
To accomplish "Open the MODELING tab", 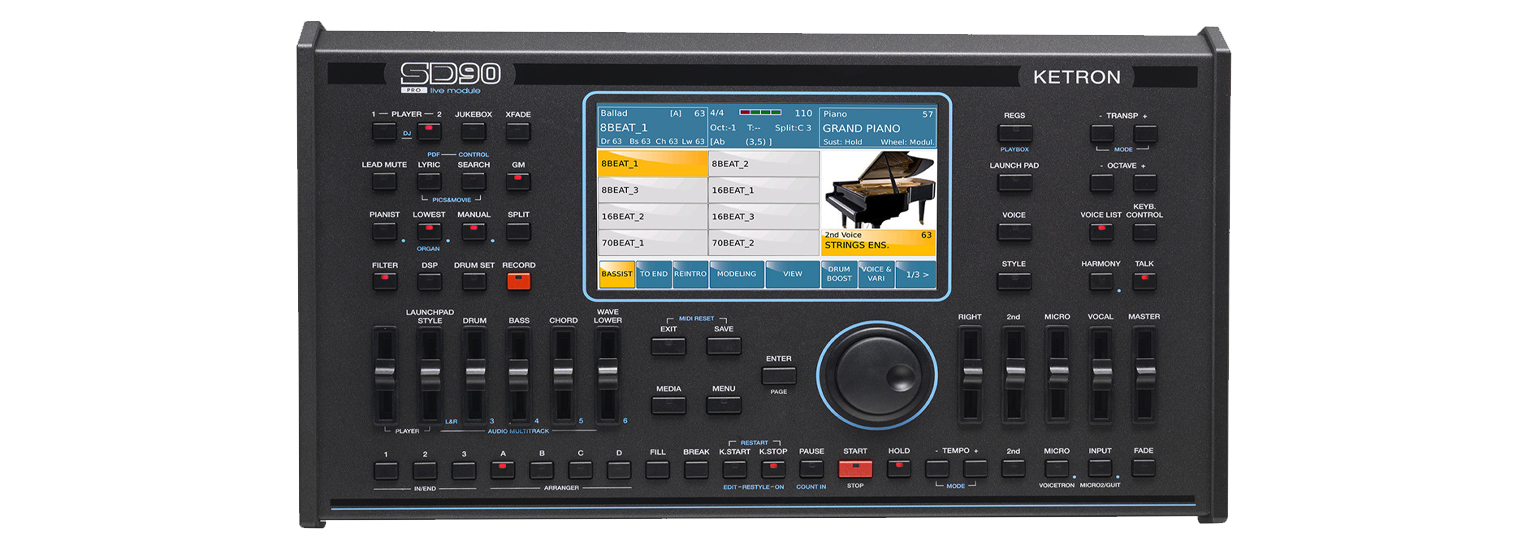I will 736,274.
